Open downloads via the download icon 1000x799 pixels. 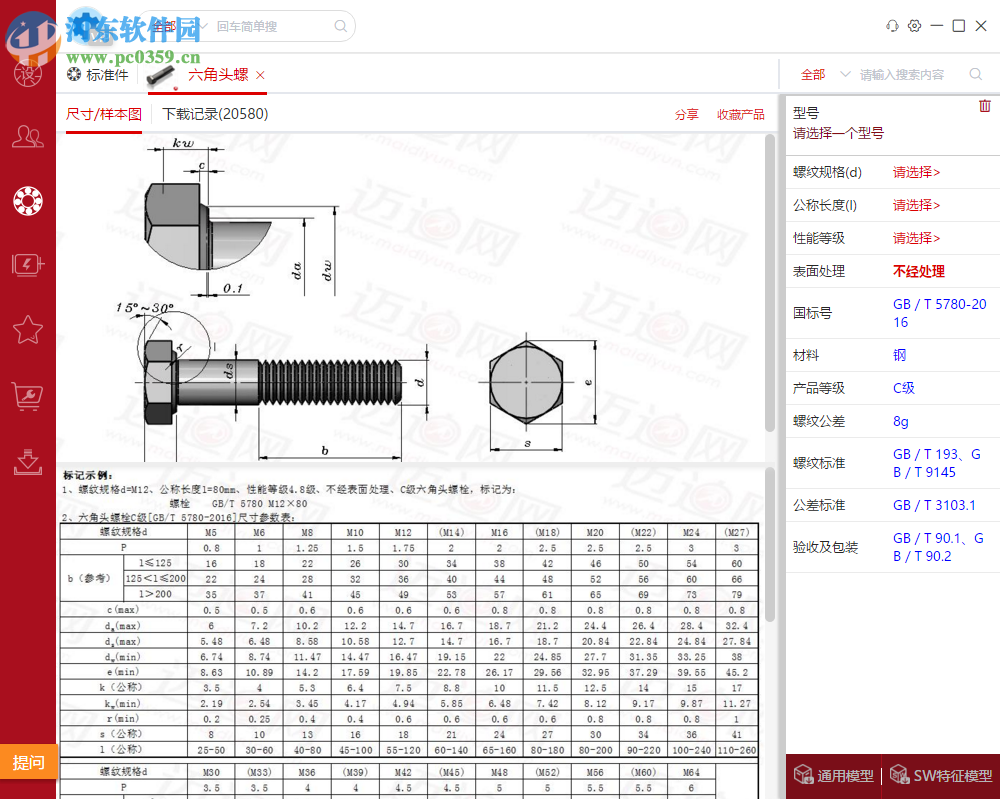click(x=27, y=463)
